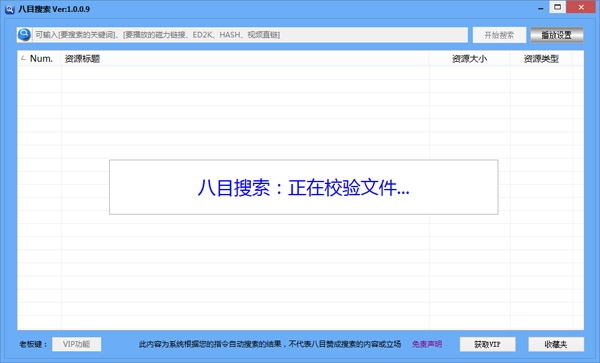
Task: Open 播放设置 playback settings
Action: (x=557, y=35)
